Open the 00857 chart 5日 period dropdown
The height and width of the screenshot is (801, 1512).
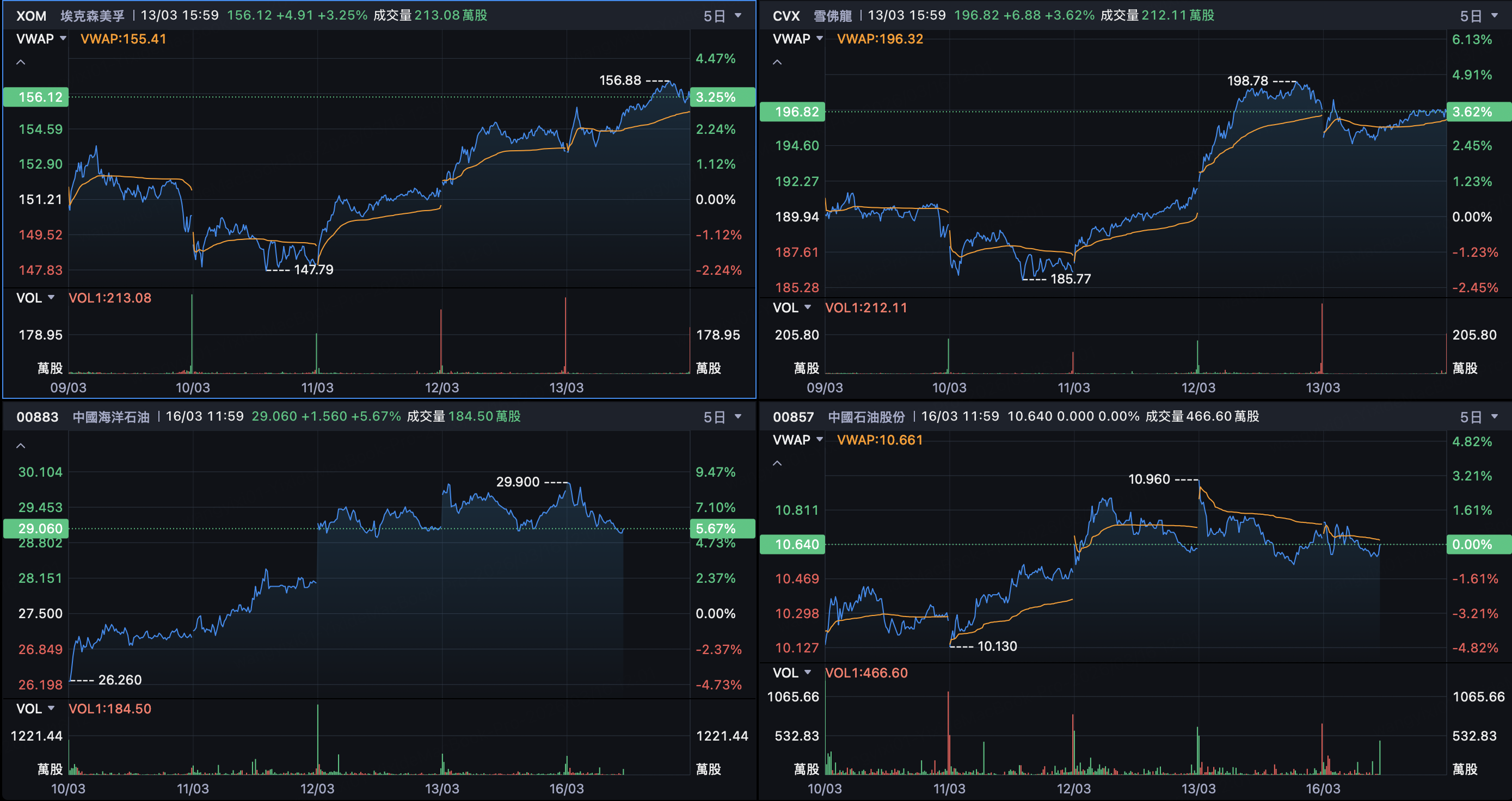click(1478, 417)
